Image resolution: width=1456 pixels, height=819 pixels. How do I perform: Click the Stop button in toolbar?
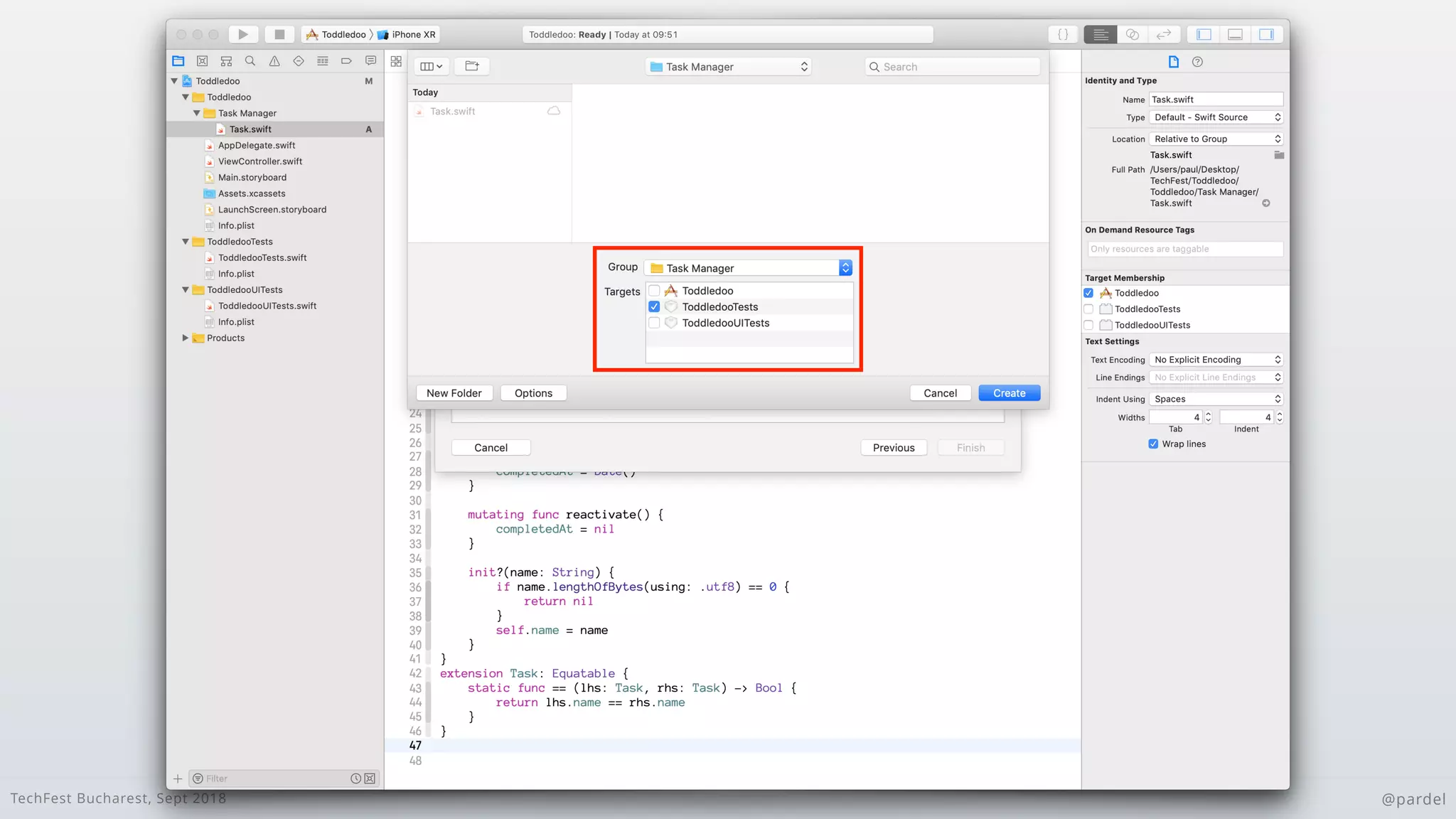pyautogui.click(x=279, y=34)
